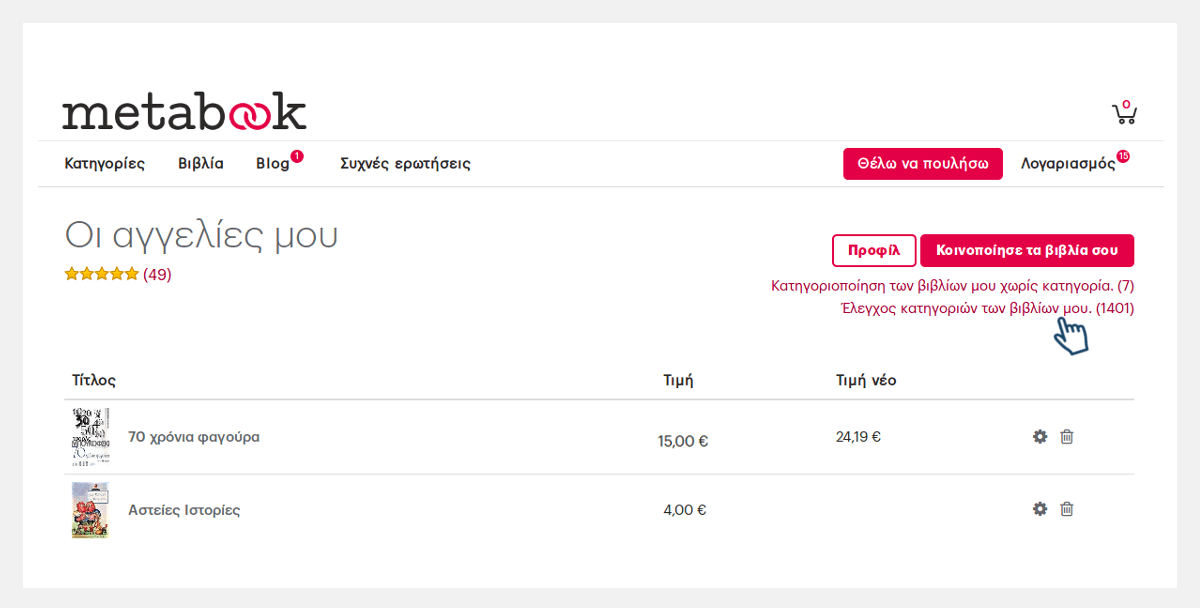Open the Κατηγορίες menu

click(104, 164)
